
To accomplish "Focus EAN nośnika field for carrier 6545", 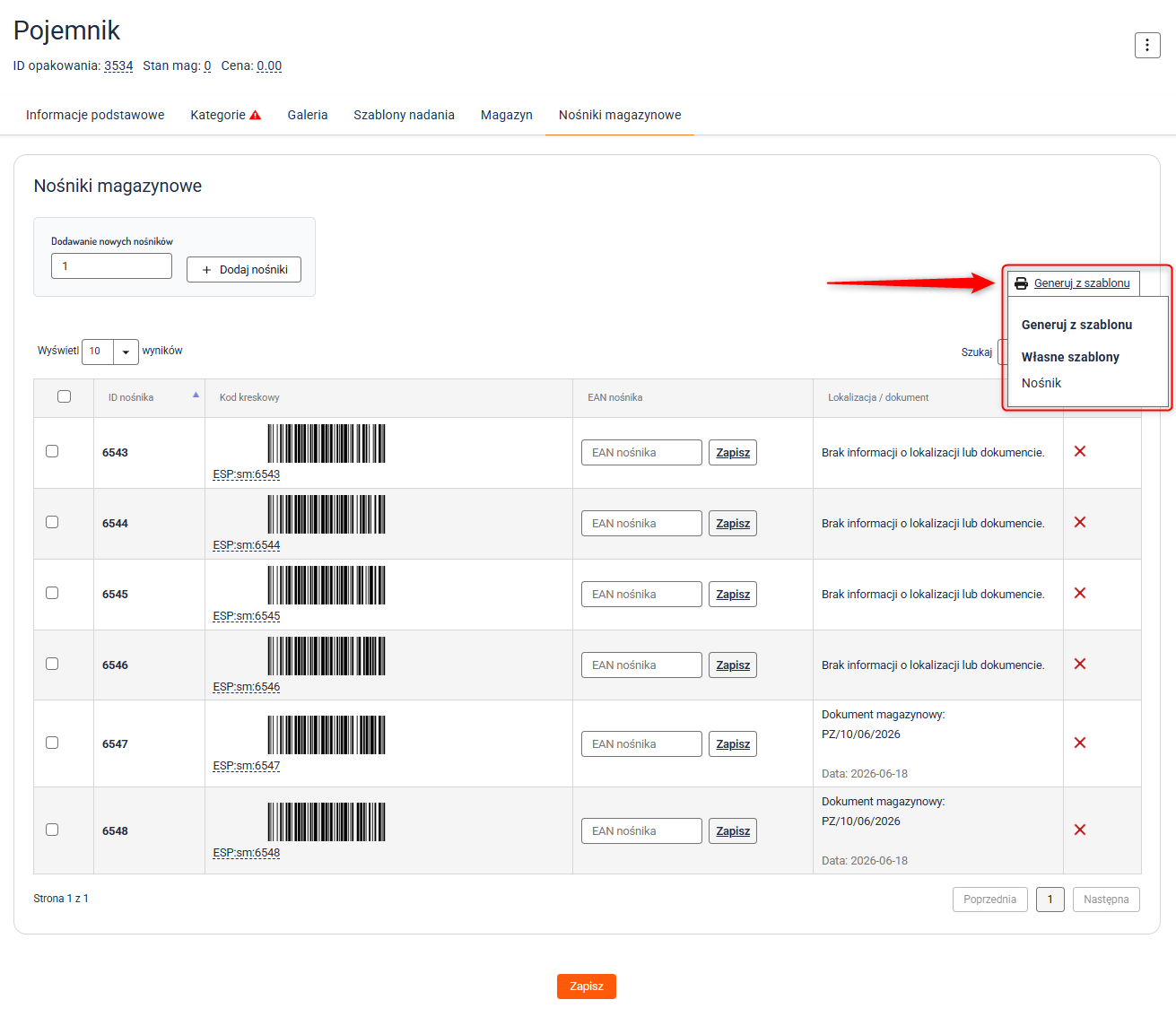I will pos(641,595).
